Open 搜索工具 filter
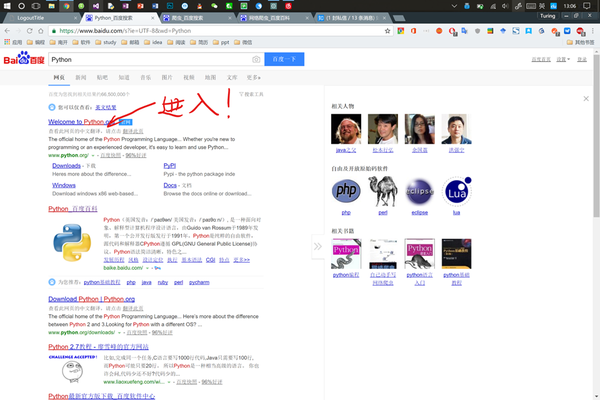 (x=251, y=94)
